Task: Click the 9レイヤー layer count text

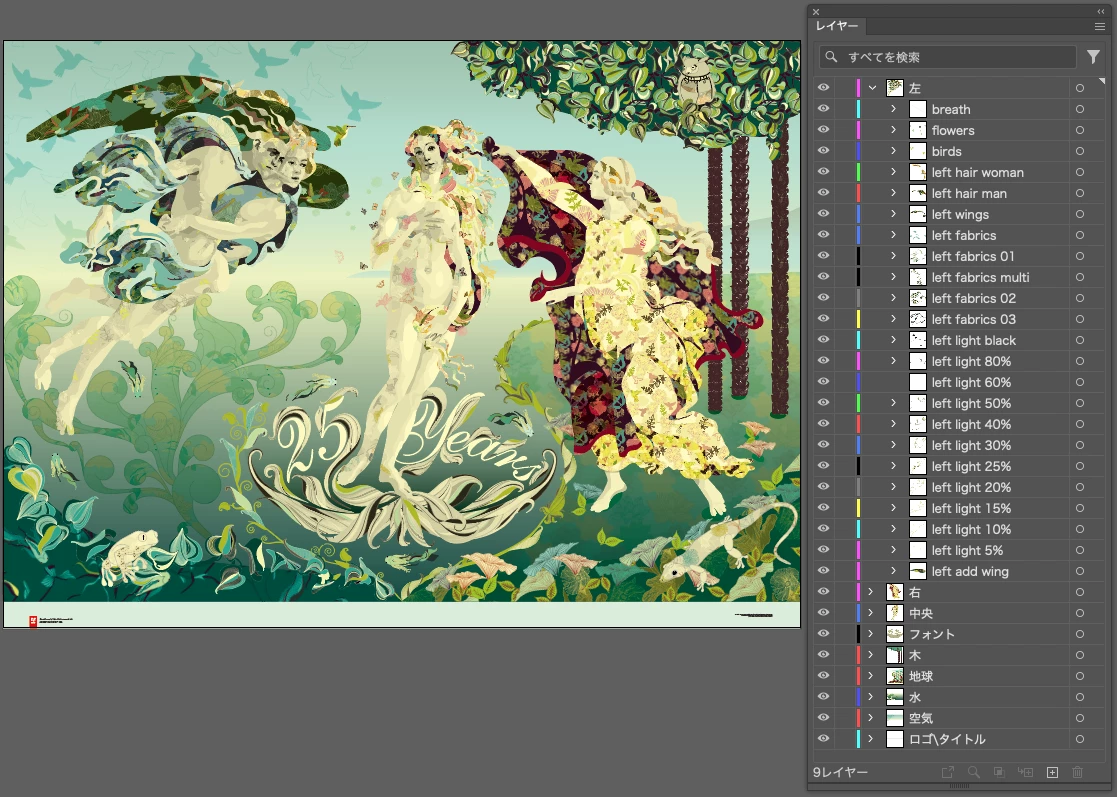Action: pyautogui.click(x=840, y=772)
